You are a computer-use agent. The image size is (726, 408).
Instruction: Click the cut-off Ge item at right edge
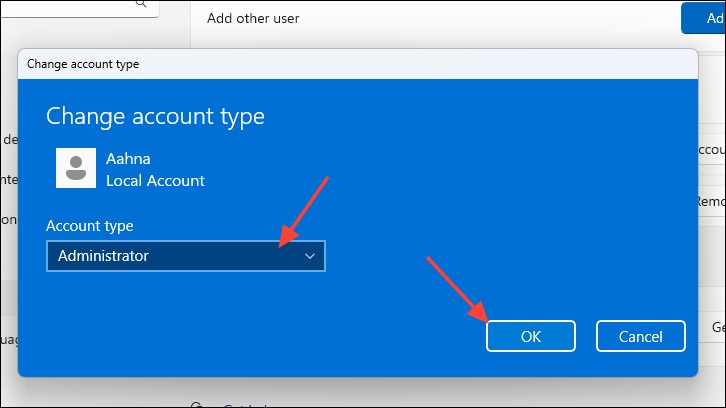(x=719, y=327)
